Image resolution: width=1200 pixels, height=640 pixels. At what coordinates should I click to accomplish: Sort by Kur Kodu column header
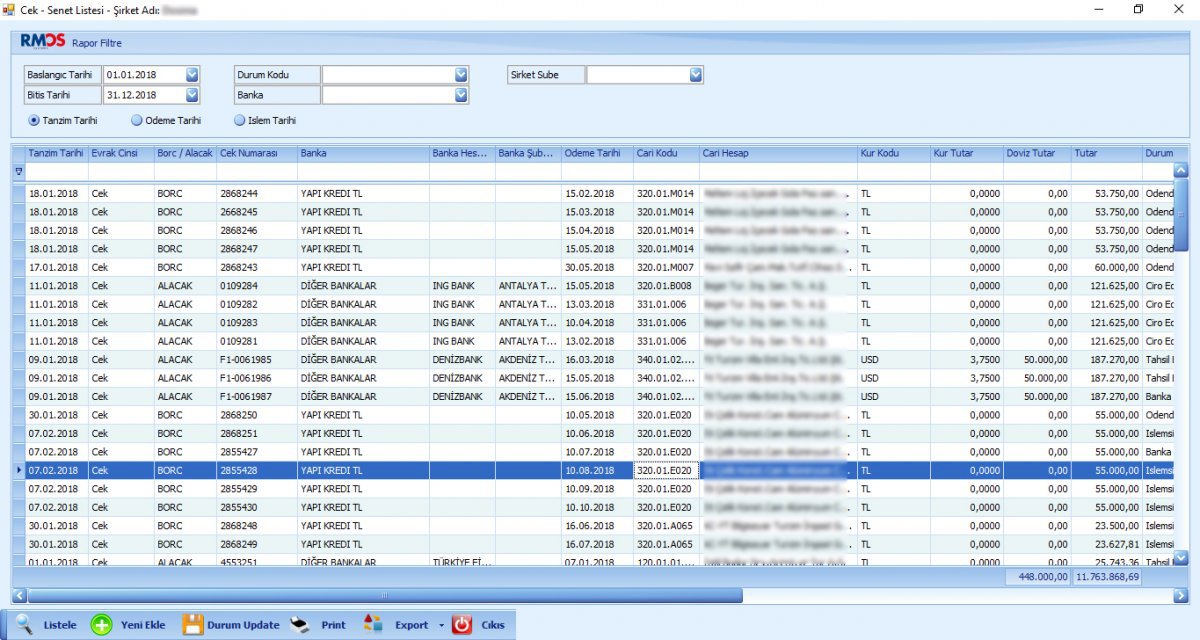pos(893,153)
